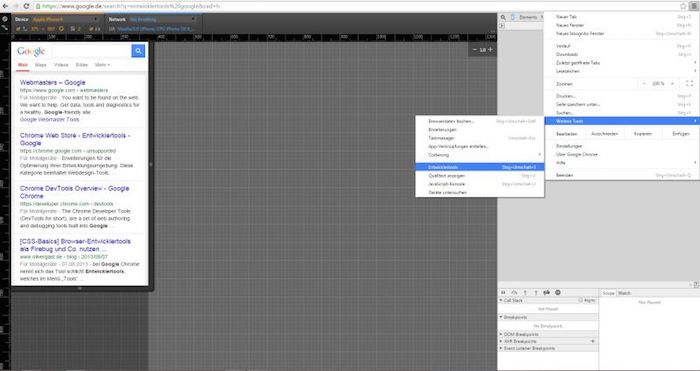Choose Beenden from the Chrome menu

tap(621, 175)
